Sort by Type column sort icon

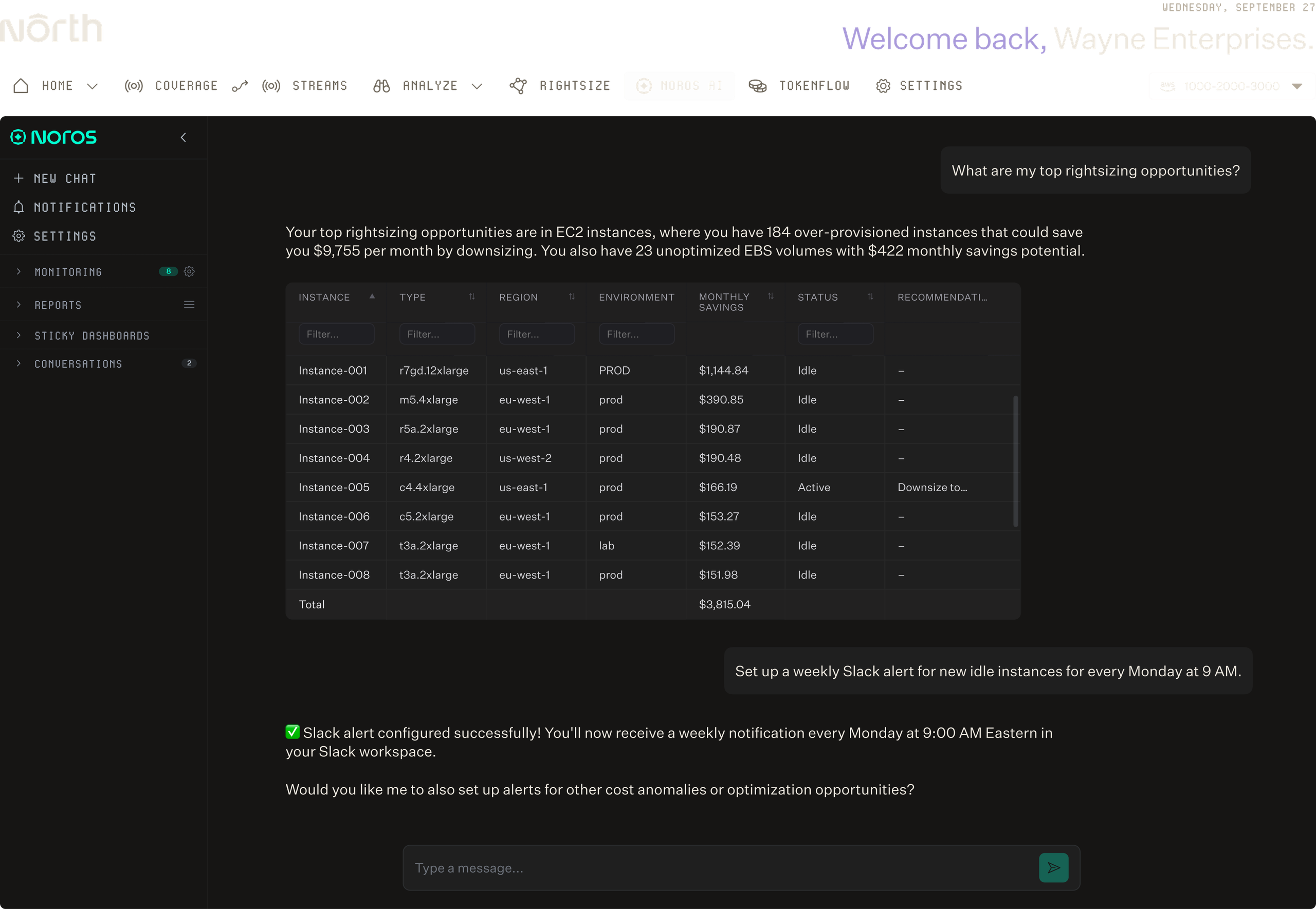pos(472,296)
